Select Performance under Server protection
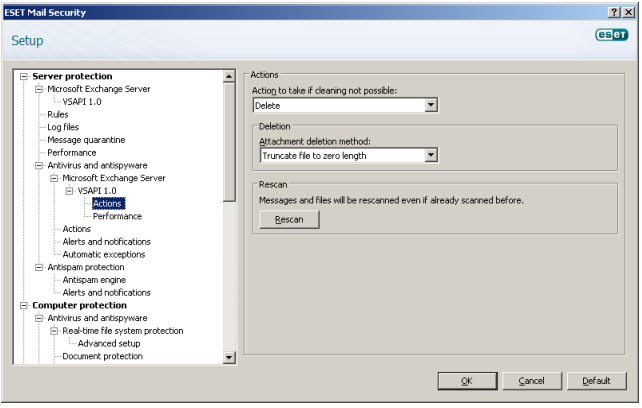Viewport: 642px width, 408px height. coord(72,153)
